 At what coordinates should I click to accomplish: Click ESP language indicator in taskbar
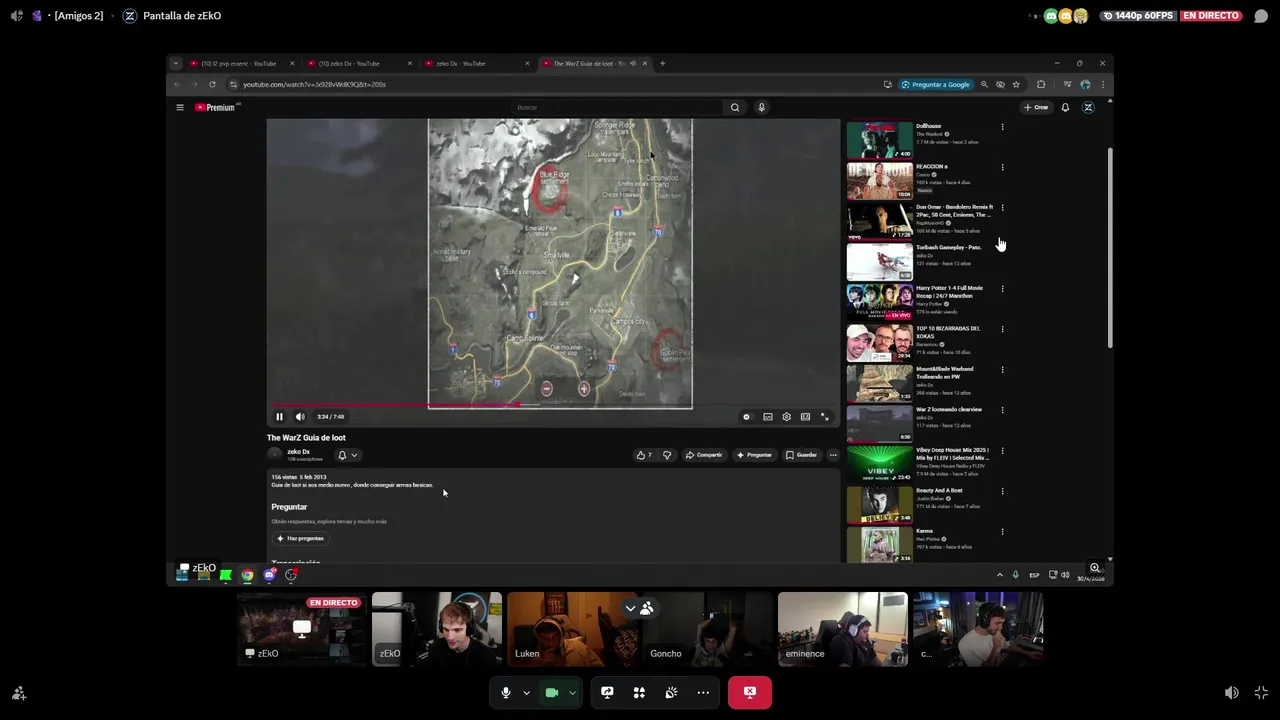click(x=1034, y=575)
